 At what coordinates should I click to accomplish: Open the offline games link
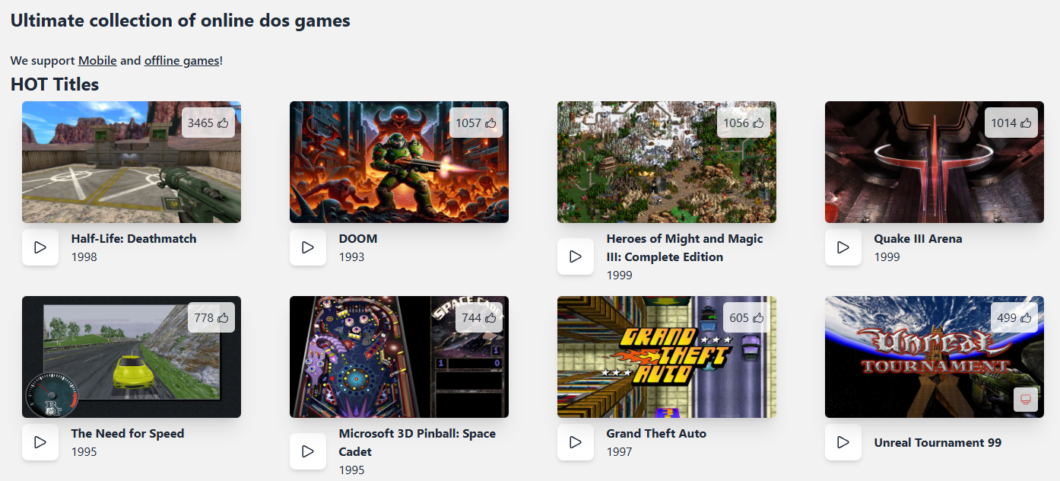tap(182, 61)
